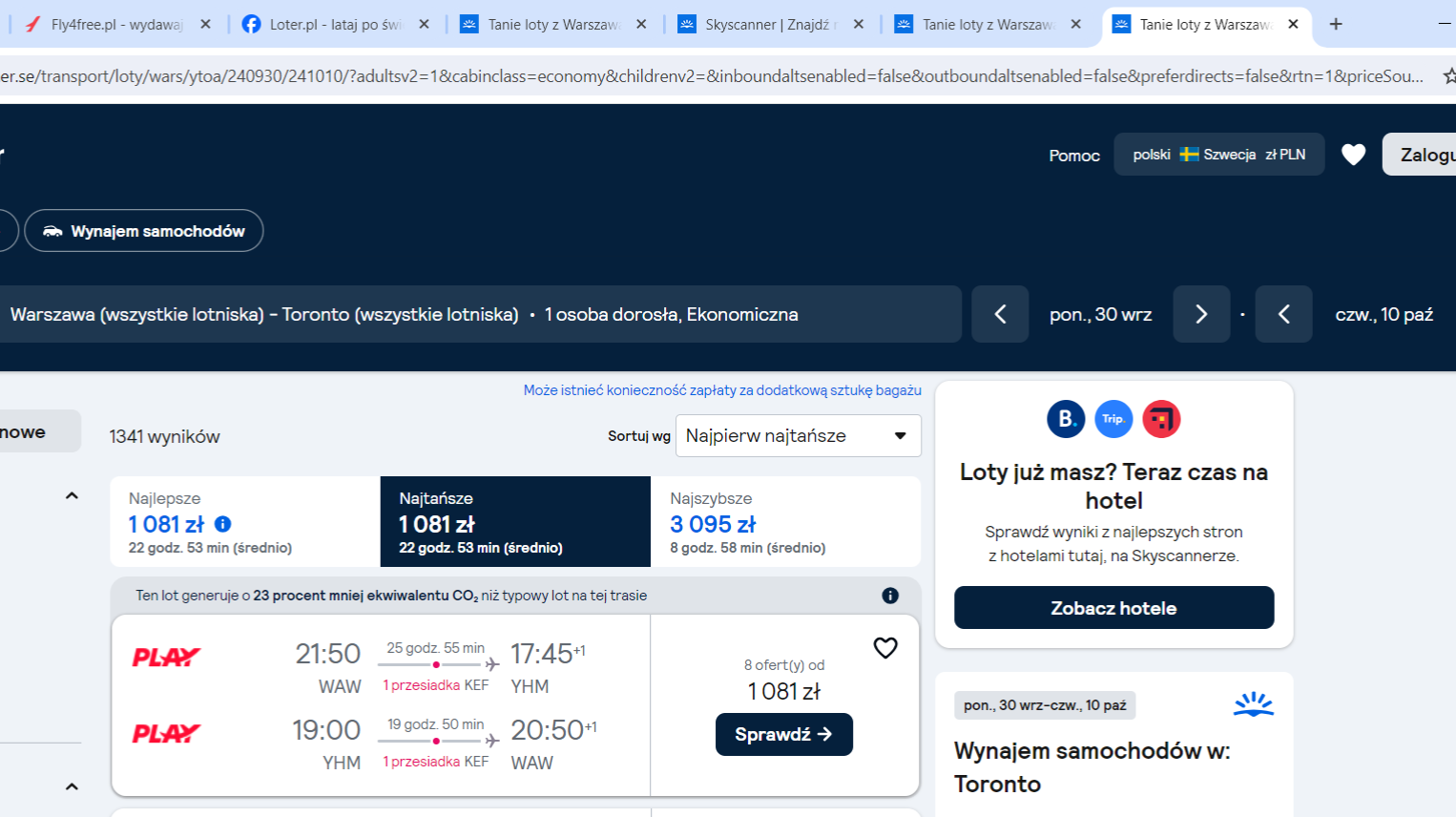This screenshot has height=817, width=1456.
Task: Close the Fly4free.pl tab
Action: coord(205,25)
